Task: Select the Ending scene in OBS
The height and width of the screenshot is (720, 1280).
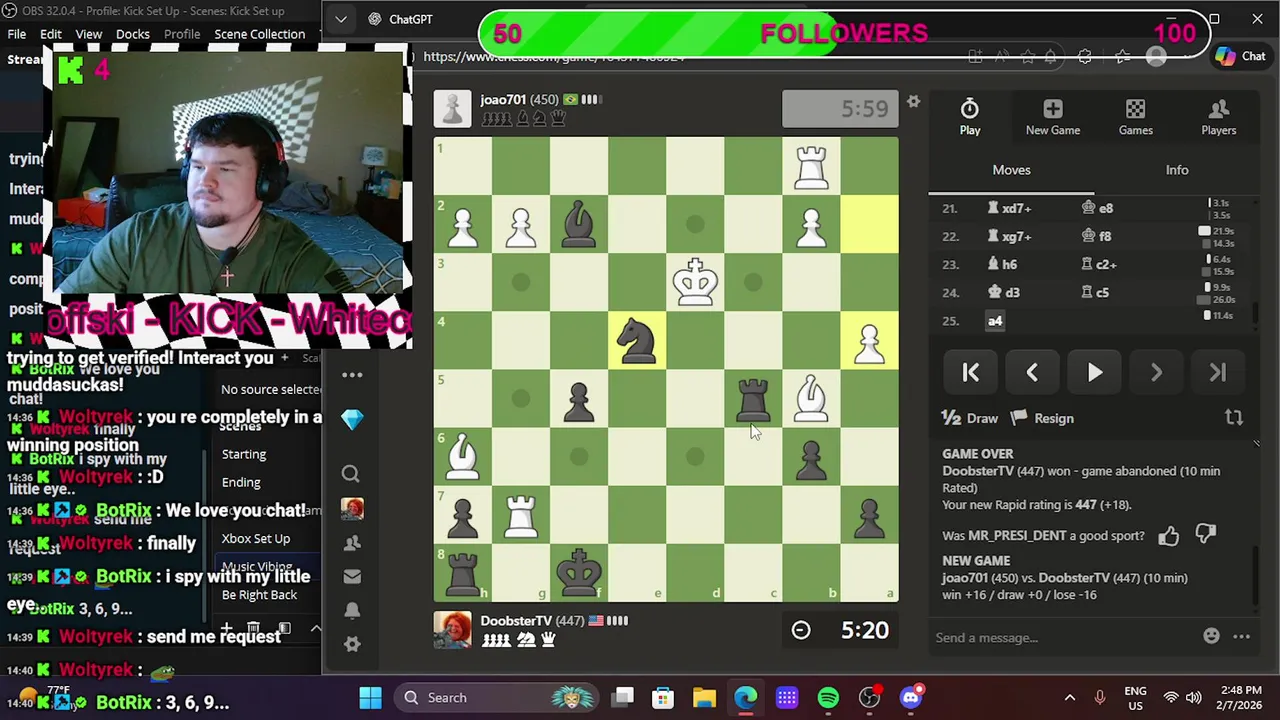Action: tap(241, 482)
